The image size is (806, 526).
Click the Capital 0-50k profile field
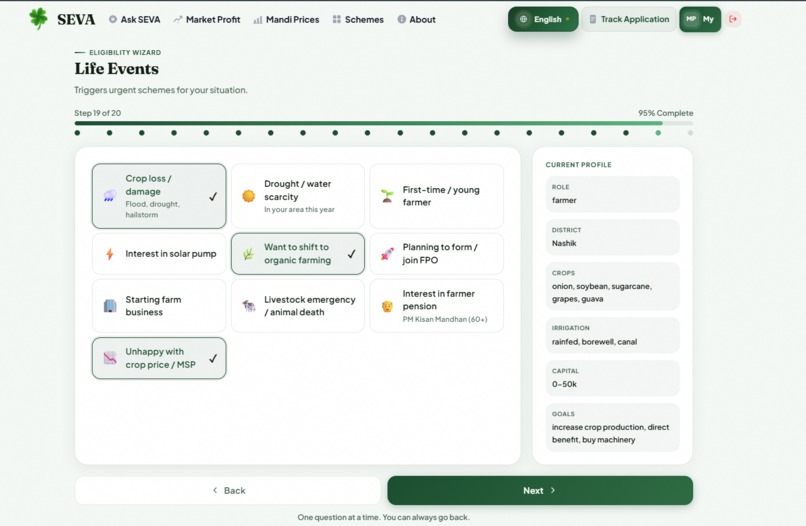coord(612,378)
